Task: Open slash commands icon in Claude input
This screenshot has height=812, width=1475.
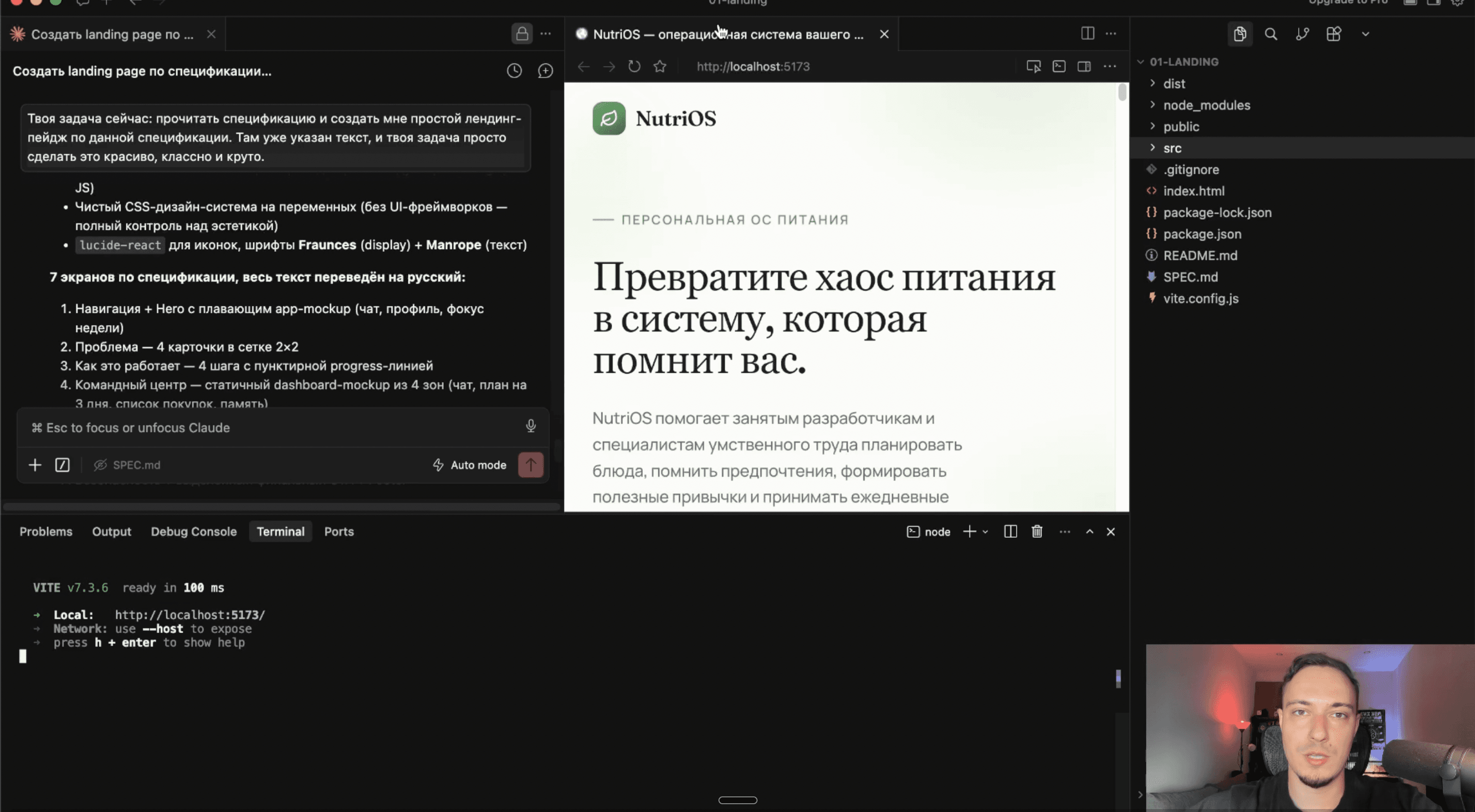Action: 62,465
